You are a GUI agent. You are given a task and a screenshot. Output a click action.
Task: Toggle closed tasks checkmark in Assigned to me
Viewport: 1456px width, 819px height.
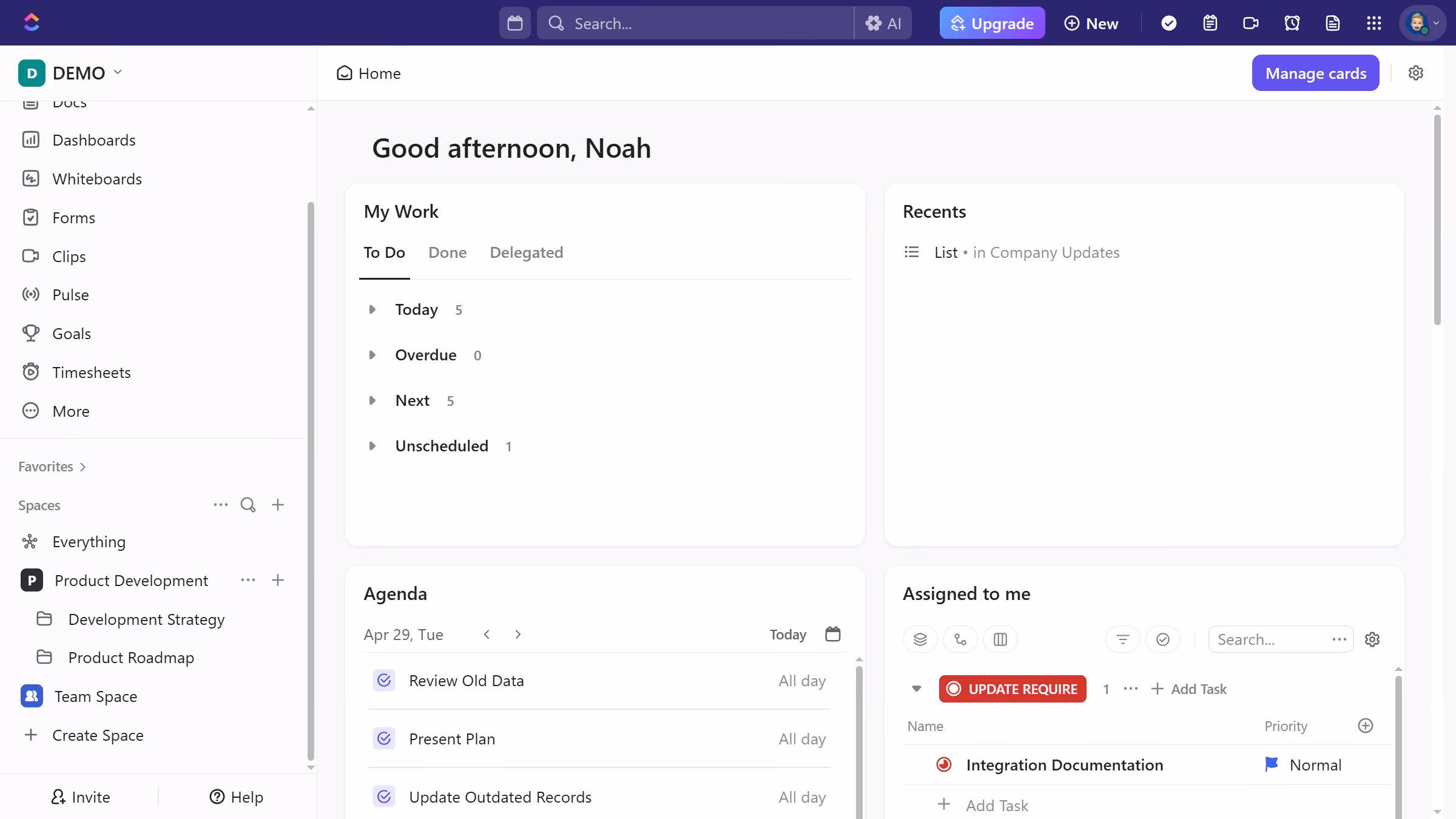click(1163, 639)
